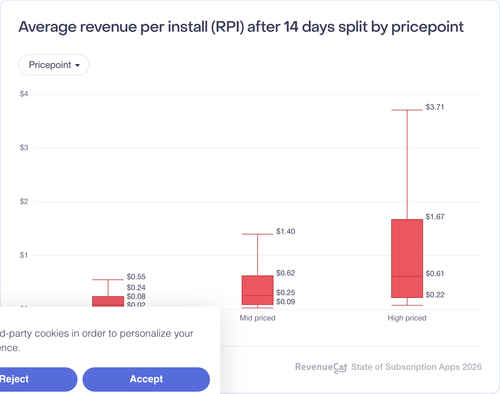Image resolution: width=500 pixels, height=394 pixels.
Task: Select the High priced box plot bar
Action: 407,258
